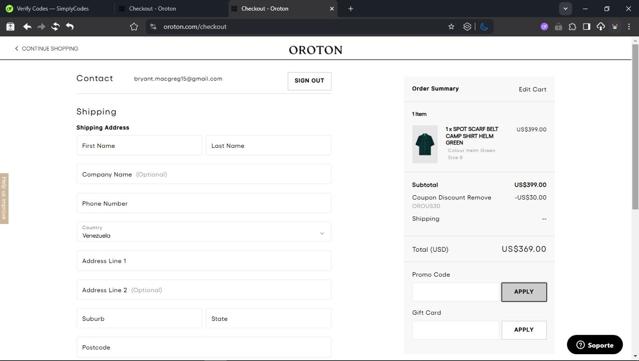639x361 pixels.
Task: Click the Sign Out button
Action: tap(309, 81)
